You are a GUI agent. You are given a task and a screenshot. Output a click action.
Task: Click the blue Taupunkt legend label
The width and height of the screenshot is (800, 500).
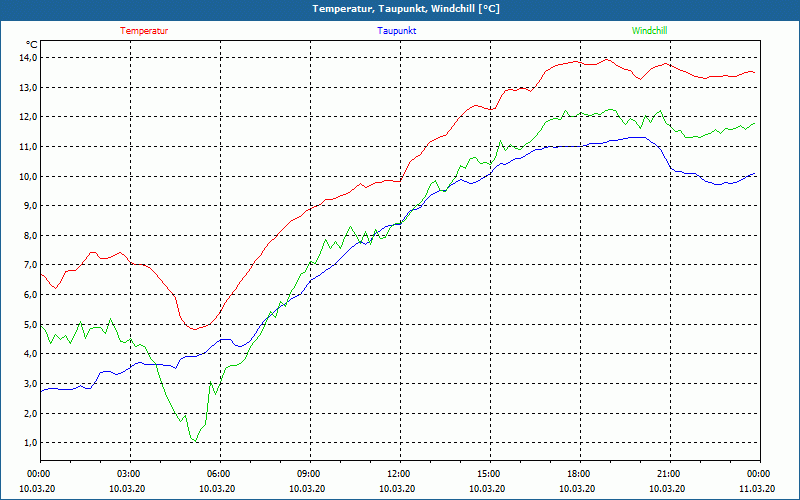[x=396, y=31]
